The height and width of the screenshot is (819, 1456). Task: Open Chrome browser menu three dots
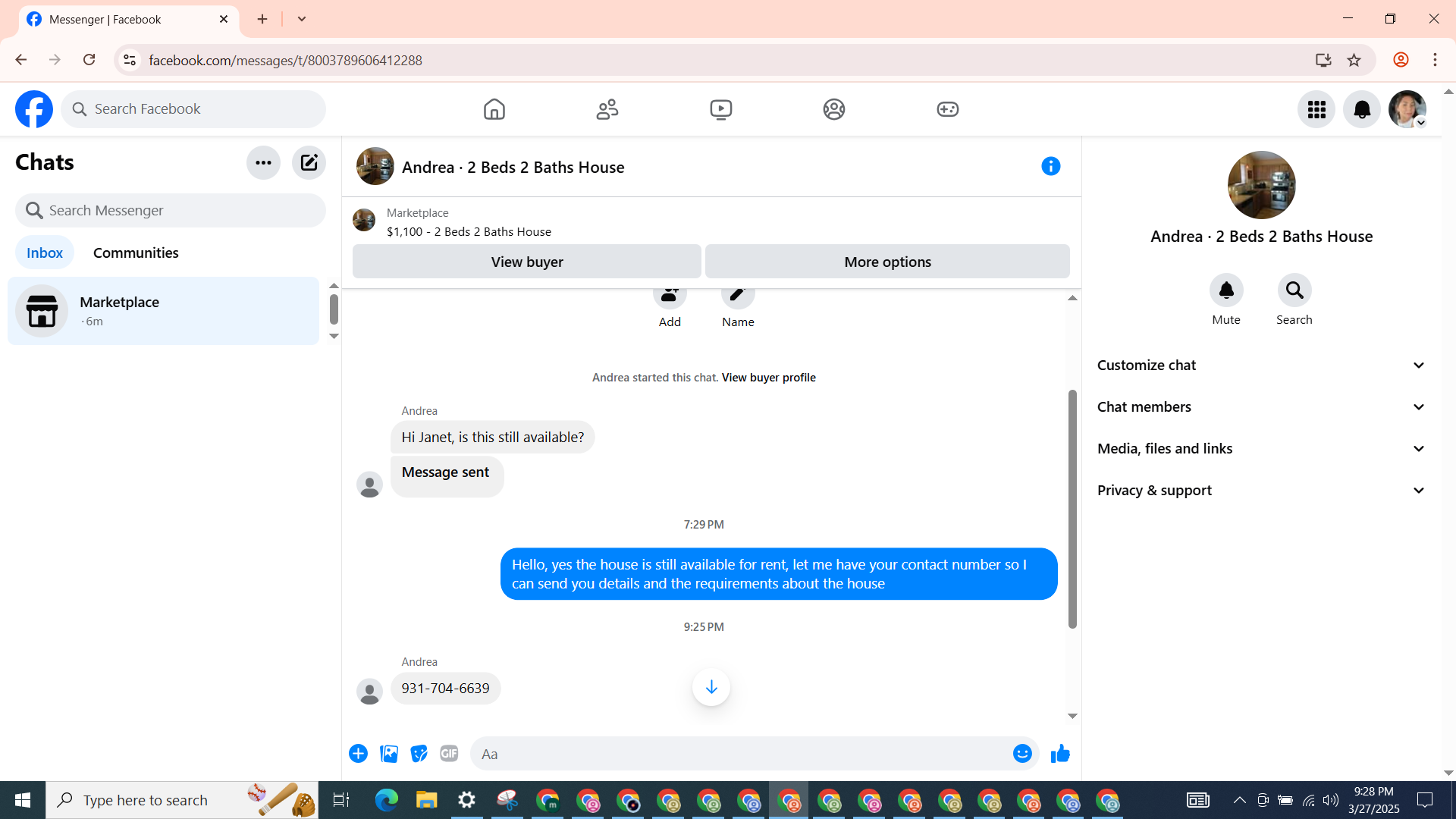click(x=1435, y=60)
